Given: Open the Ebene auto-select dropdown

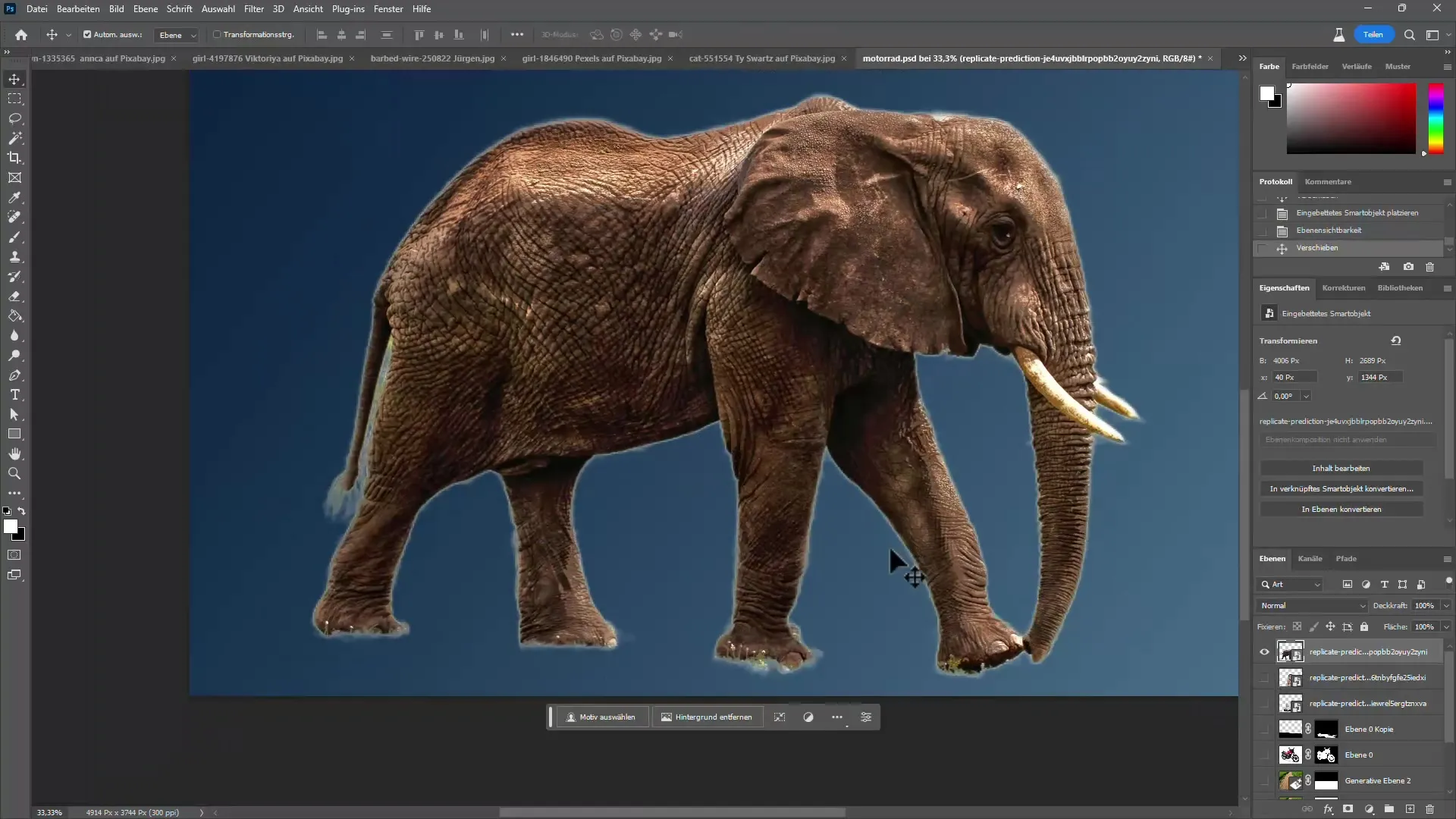Looking at the screenshot, I should tap(177, 35).
